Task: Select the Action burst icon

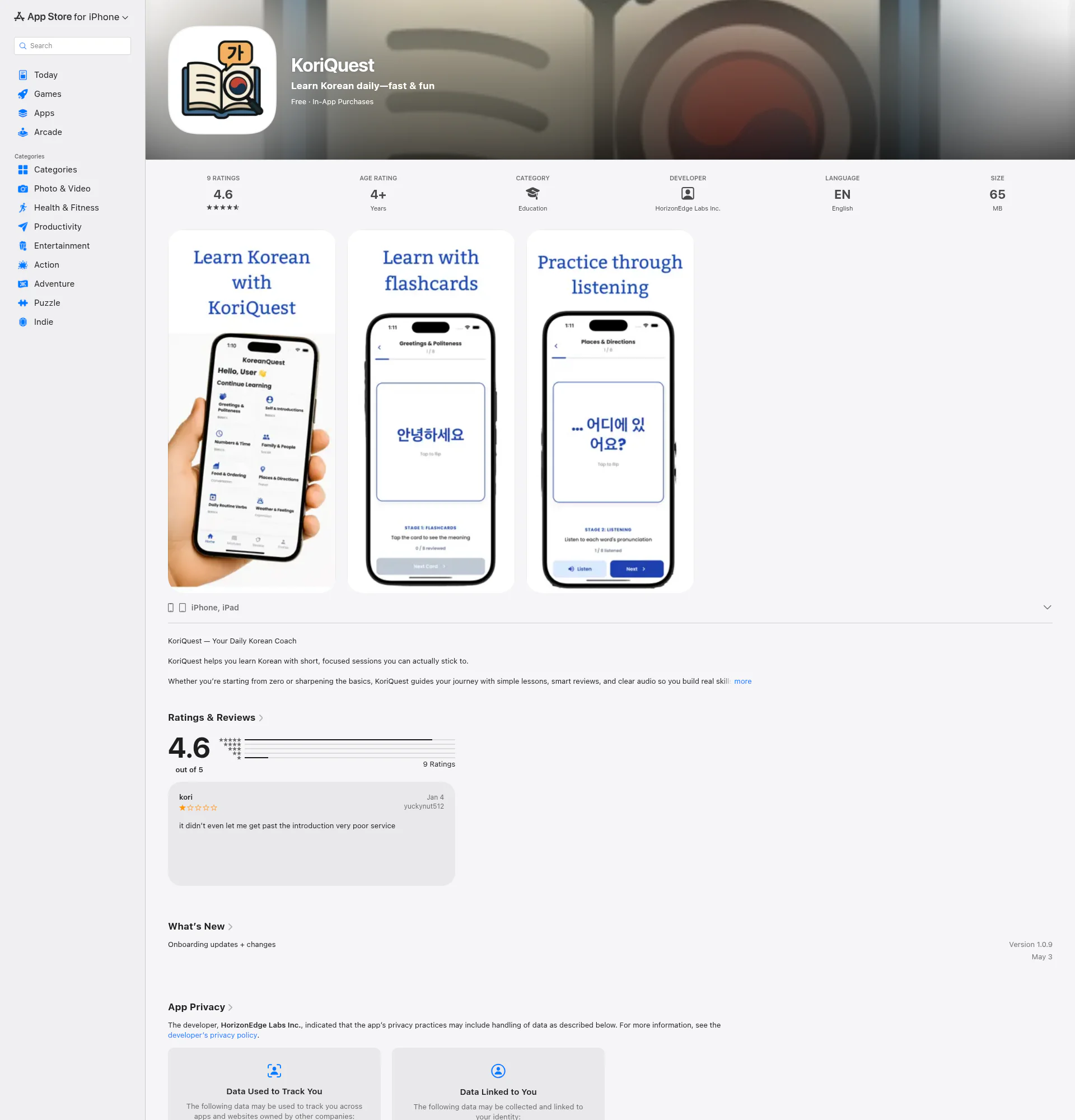Action: point(23,264)
